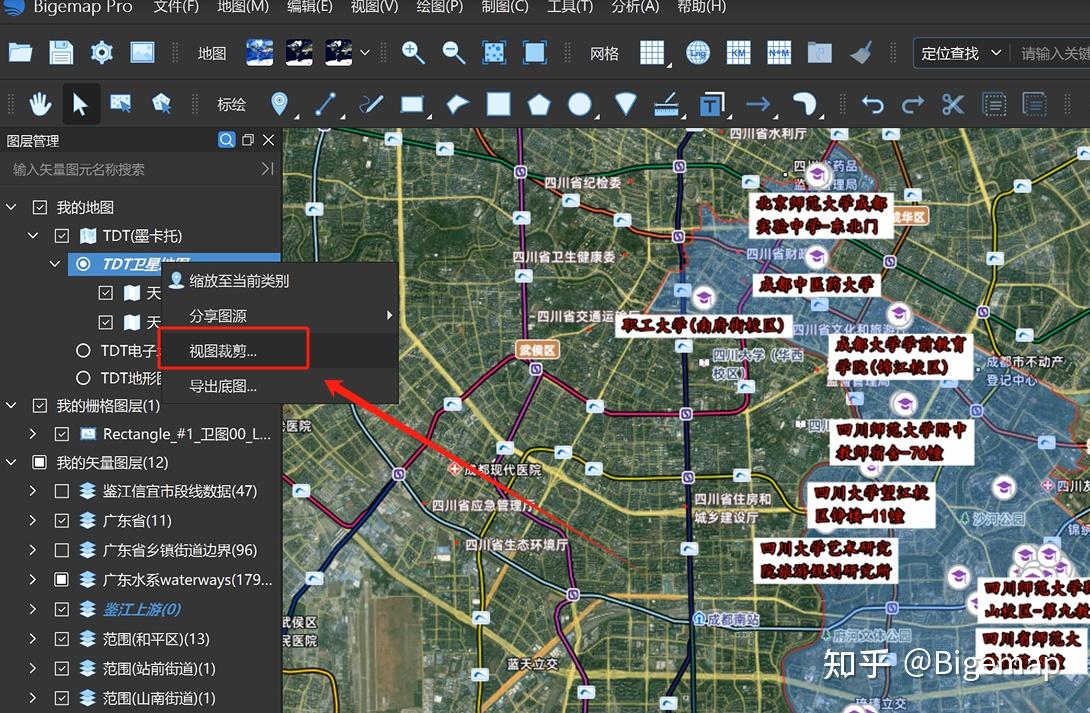Collapse TDT(墨卡托) tree node
The width and height of the screenshot is (1090, 713).
click(x=33, y=236)
